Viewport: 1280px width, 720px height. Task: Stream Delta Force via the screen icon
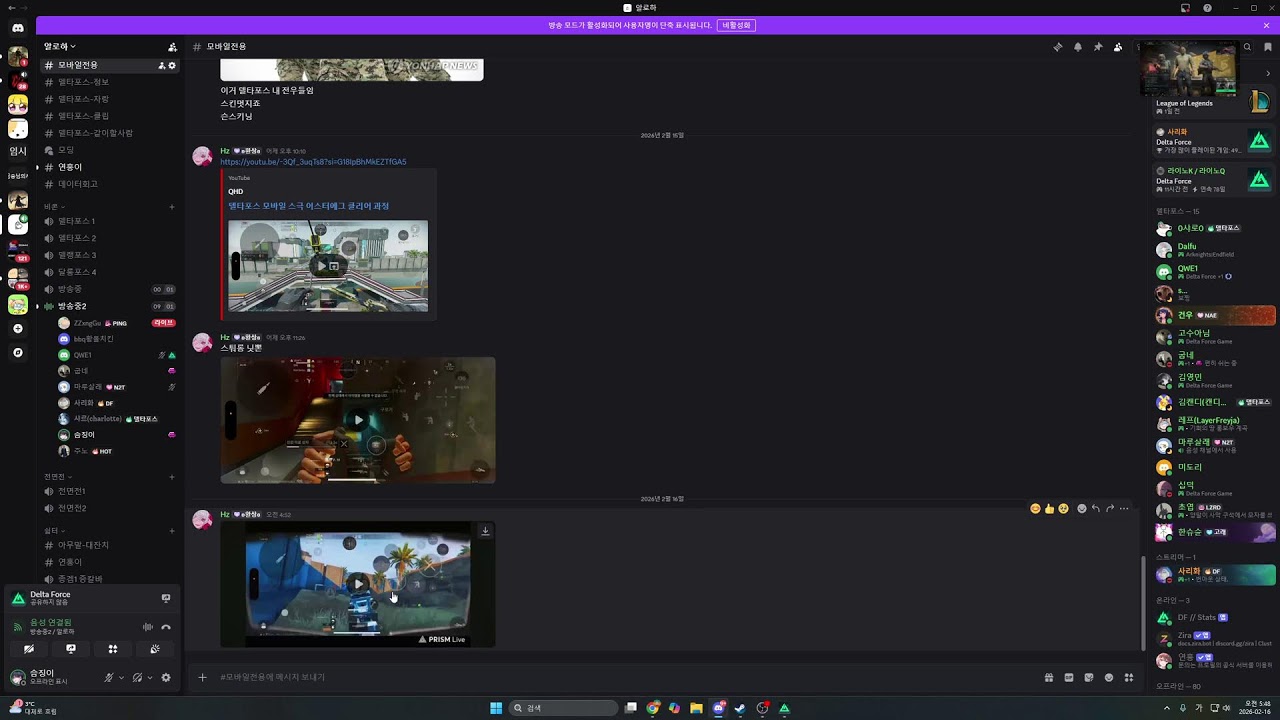click(166, 598)
